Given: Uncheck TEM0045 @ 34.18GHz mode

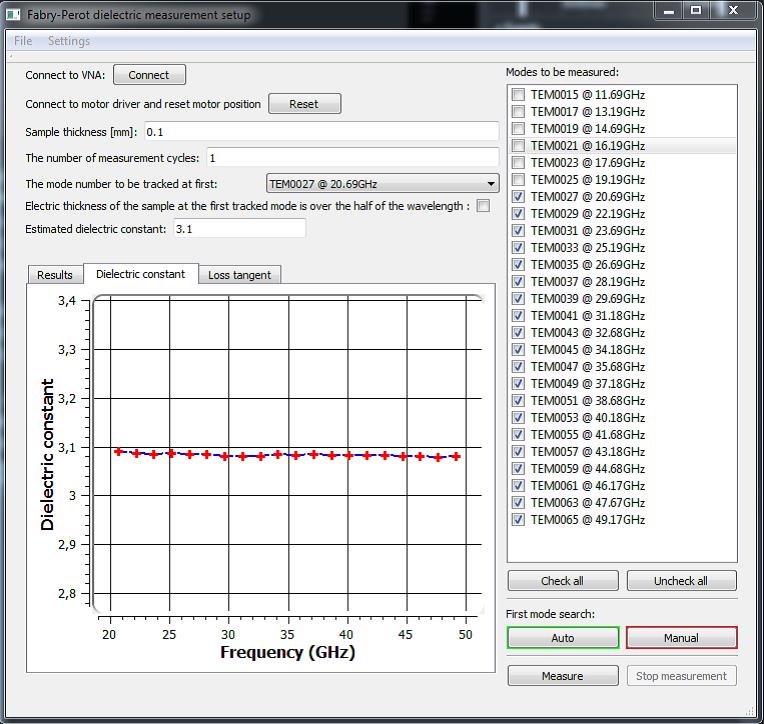Looking at the screenshot, I should (x=518, y=350).
